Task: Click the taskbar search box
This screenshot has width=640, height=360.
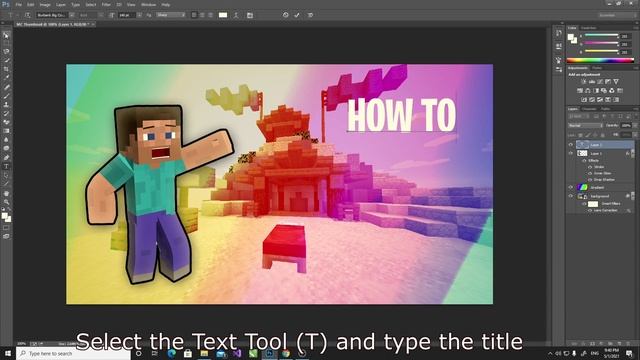Action: click(73, 353)
